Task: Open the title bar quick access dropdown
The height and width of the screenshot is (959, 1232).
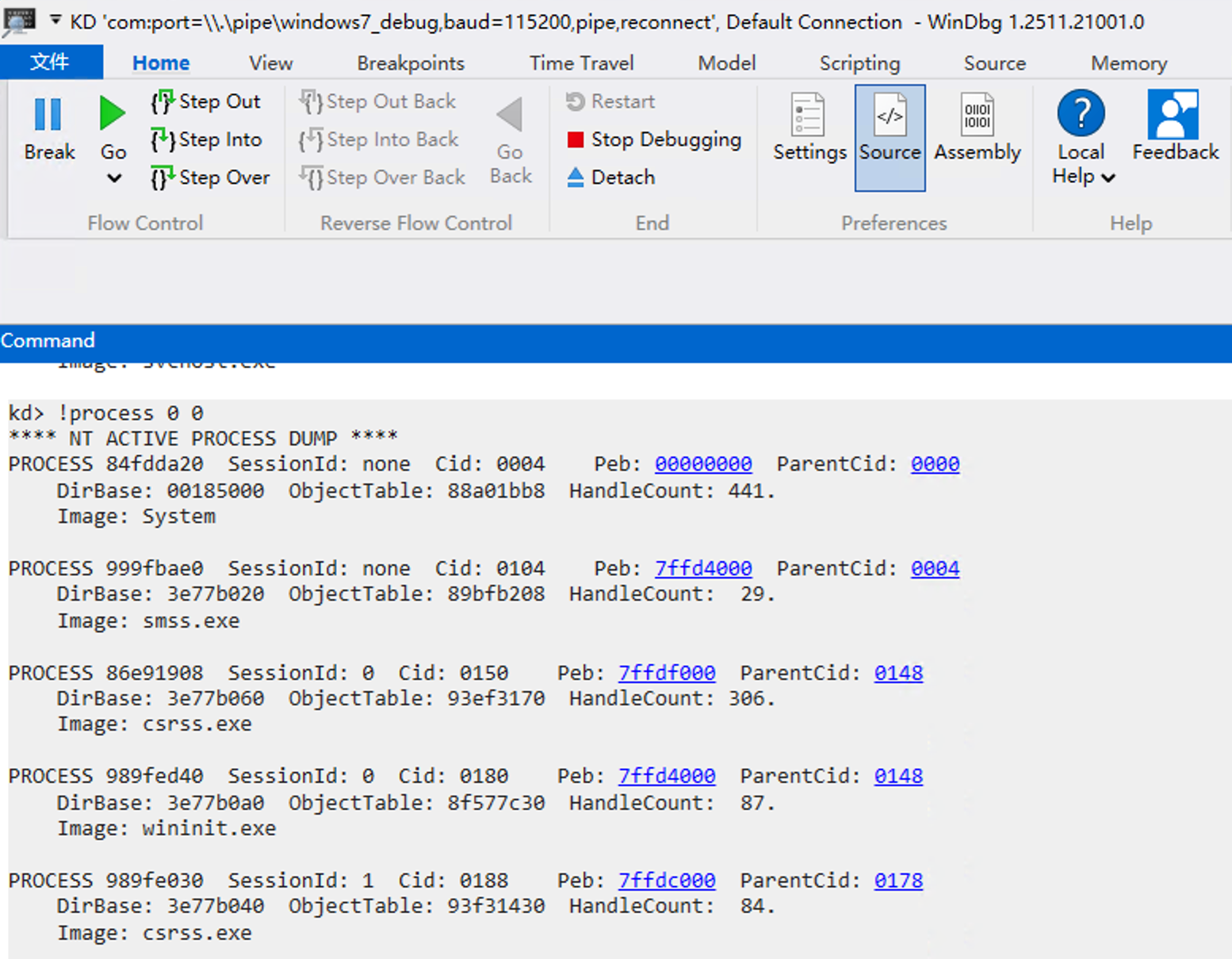Action: click(55, 21)
